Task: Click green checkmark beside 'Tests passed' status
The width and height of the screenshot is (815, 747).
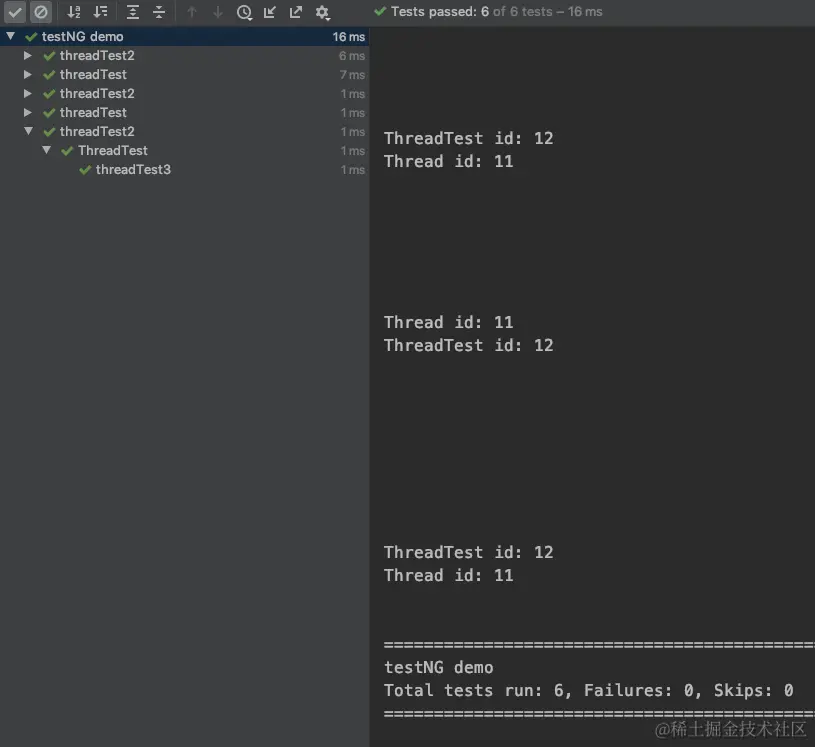Action: click(380, 11)
